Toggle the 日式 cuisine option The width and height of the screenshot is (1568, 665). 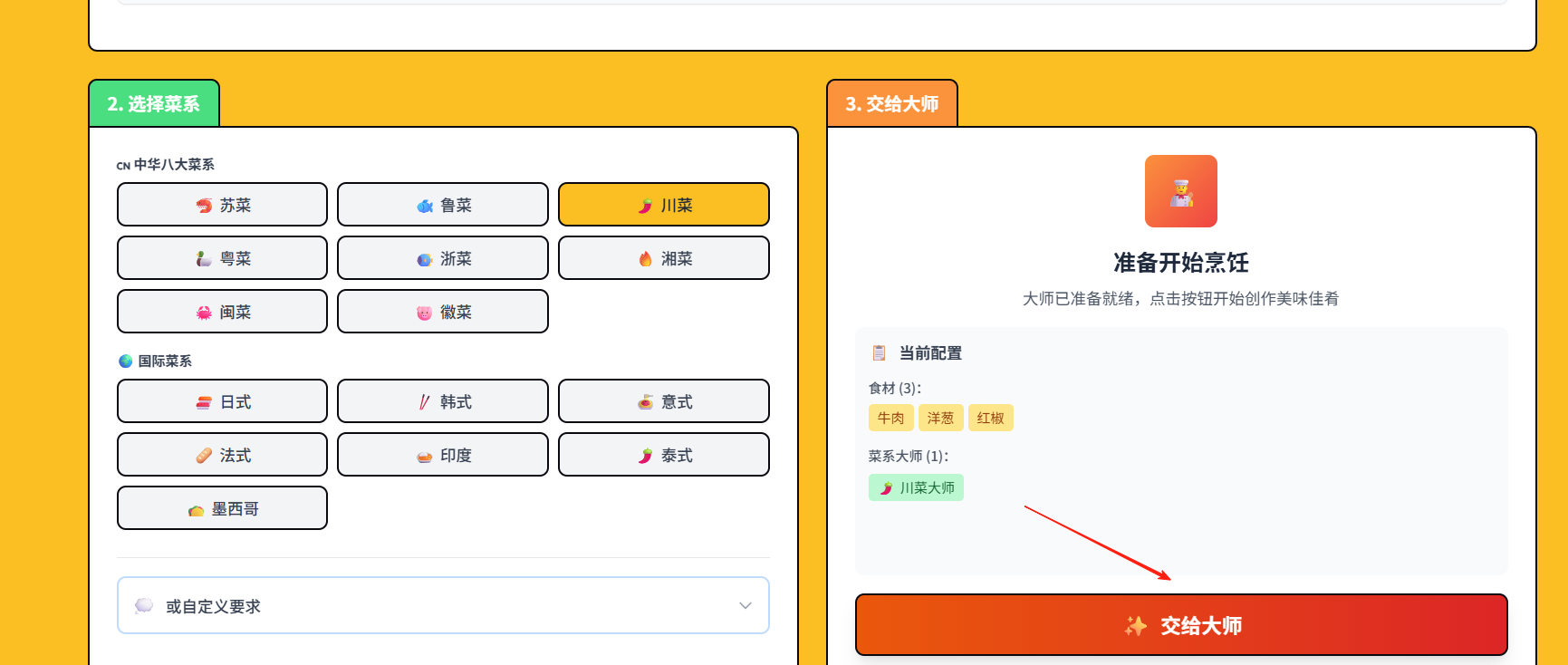tap(222, 401)
